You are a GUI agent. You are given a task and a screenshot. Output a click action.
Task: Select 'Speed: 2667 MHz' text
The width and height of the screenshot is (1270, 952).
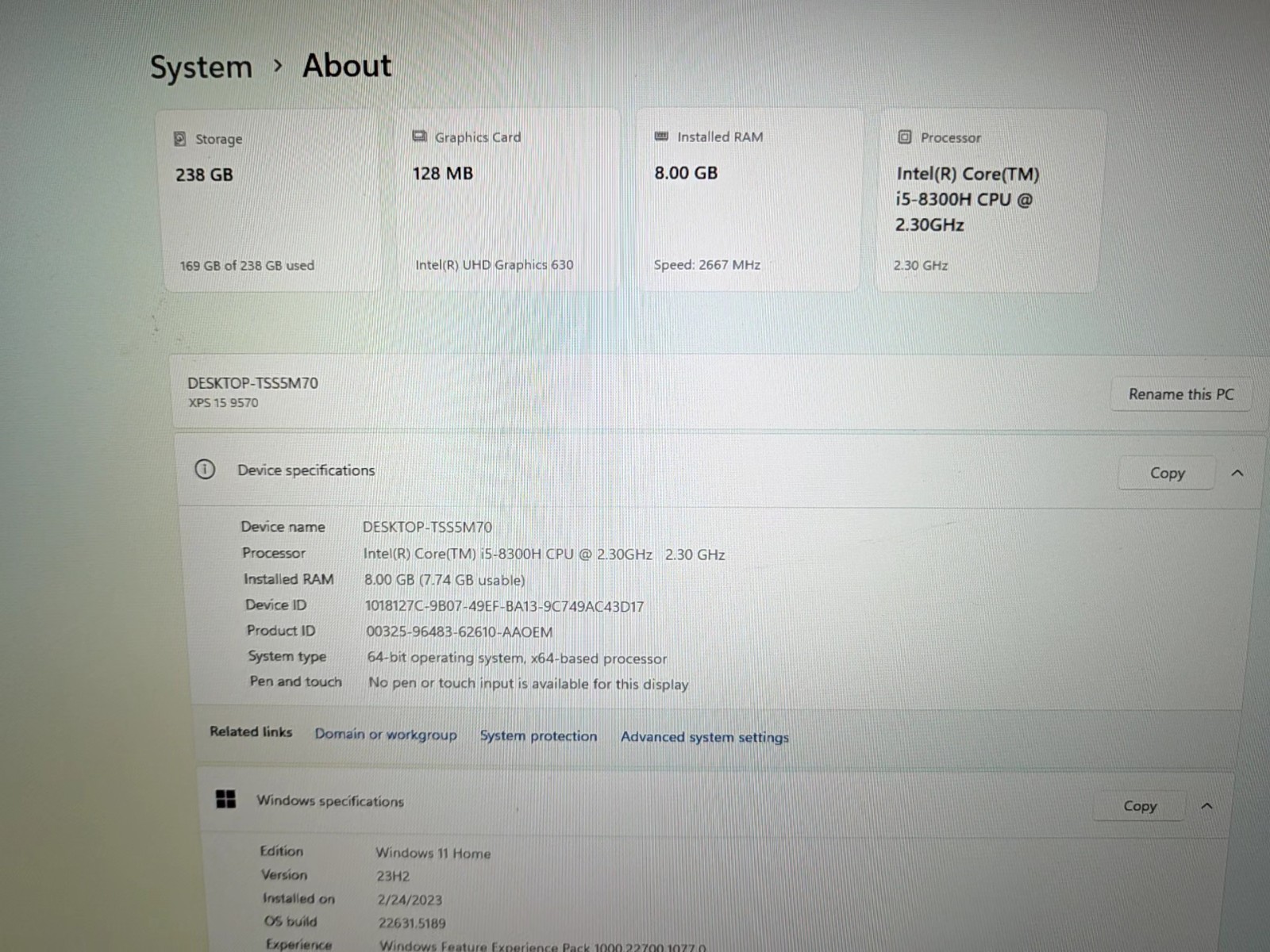(x=706, y=265)
